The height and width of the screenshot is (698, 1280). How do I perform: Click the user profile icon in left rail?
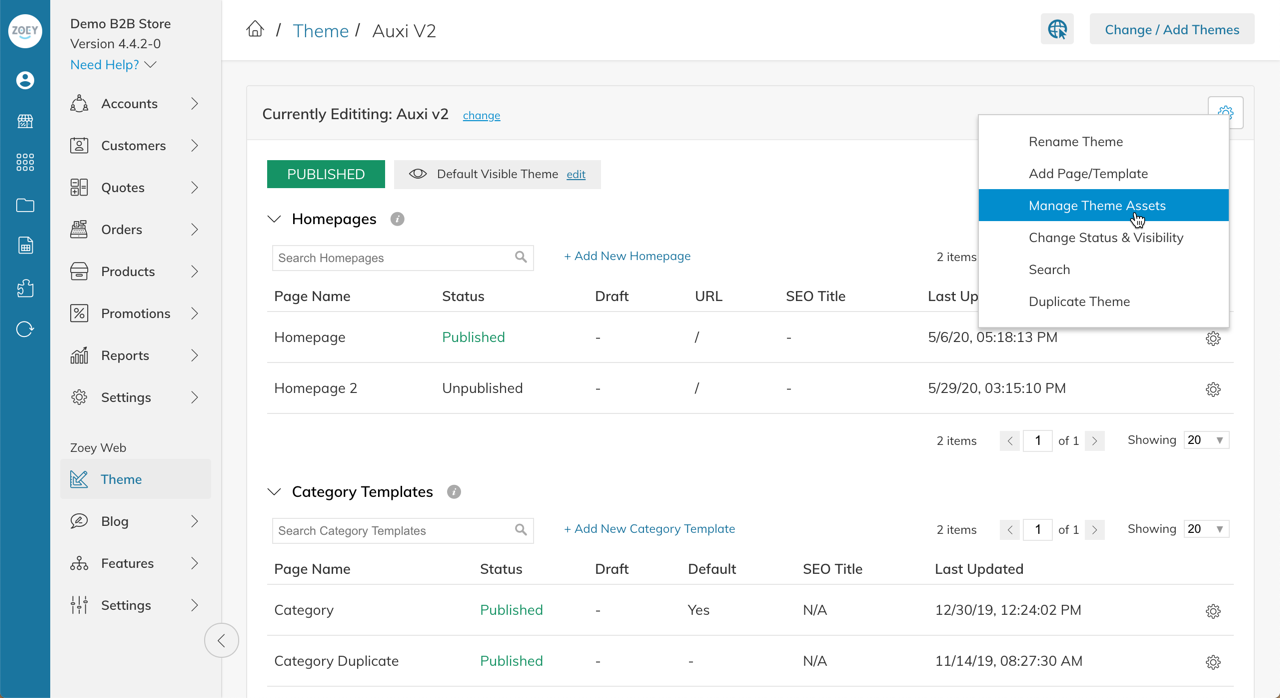pos(25,80)
